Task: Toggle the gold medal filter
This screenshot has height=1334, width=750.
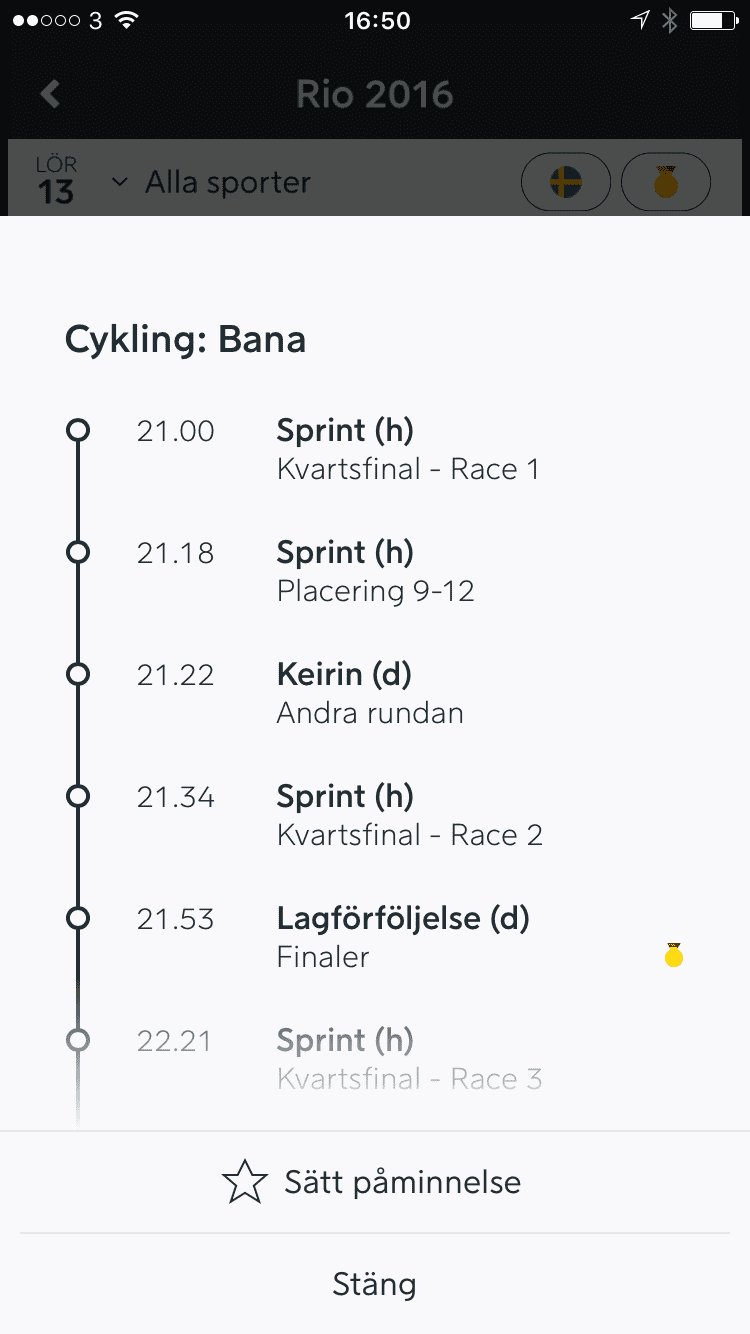Action: (x=666, y=183)
